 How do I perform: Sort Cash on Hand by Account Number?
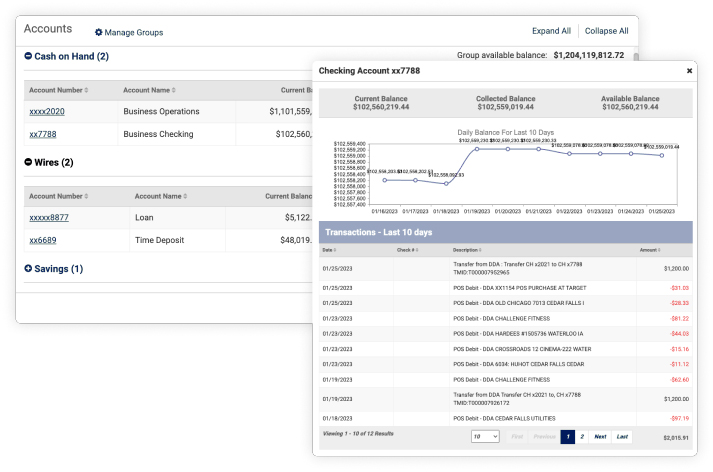59,90
